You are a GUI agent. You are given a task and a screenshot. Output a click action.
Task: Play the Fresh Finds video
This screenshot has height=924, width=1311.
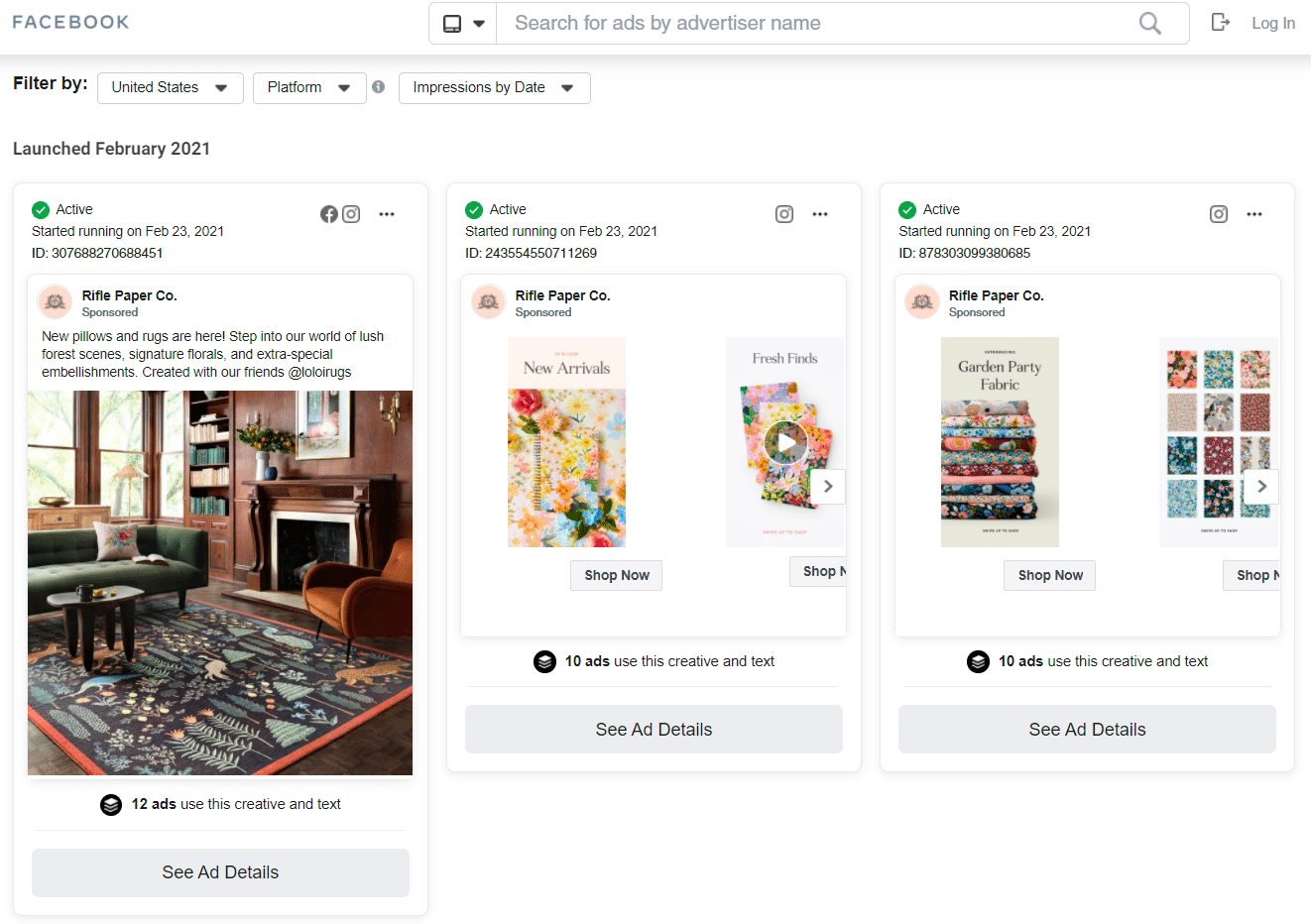tap(785, 442)
